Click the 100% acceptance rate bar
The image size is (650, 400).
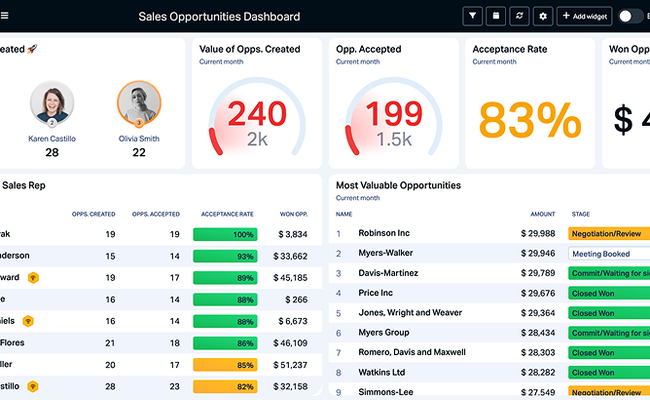(225, 234)
